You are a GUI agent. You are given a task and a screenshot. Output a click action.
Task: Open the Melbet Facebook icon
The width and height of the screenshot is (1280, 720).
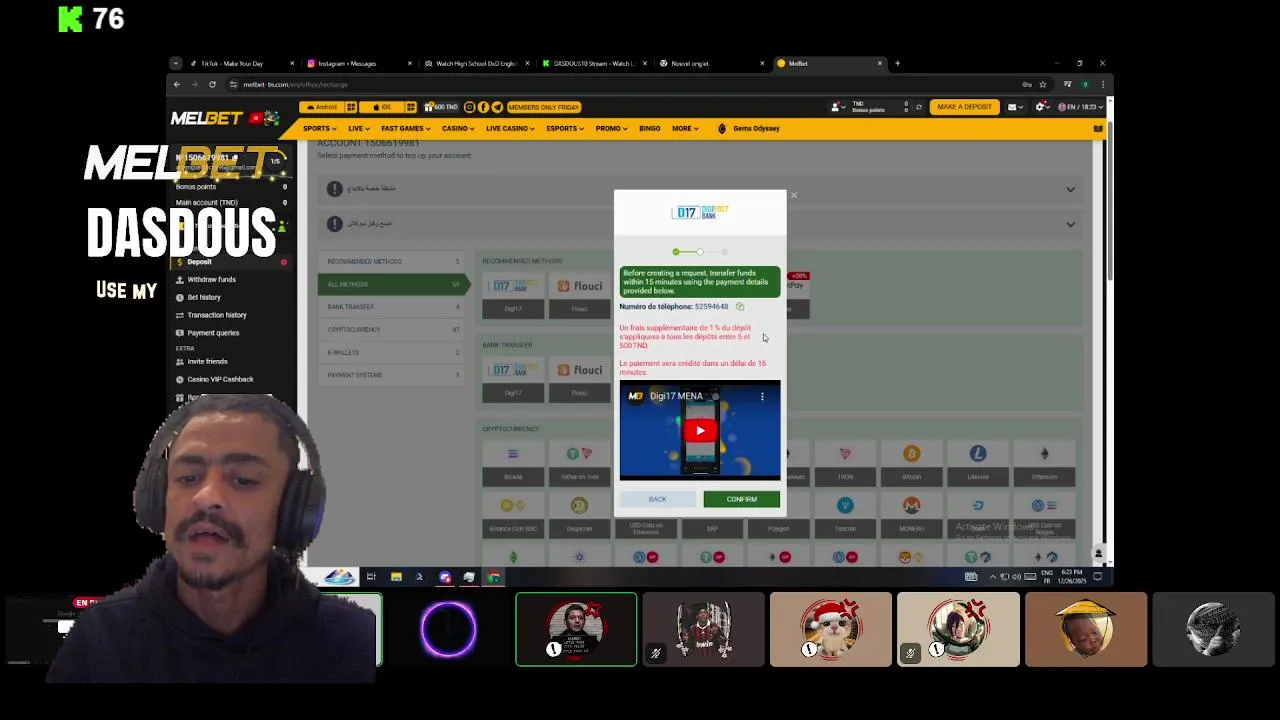click(x=484, y=107)
